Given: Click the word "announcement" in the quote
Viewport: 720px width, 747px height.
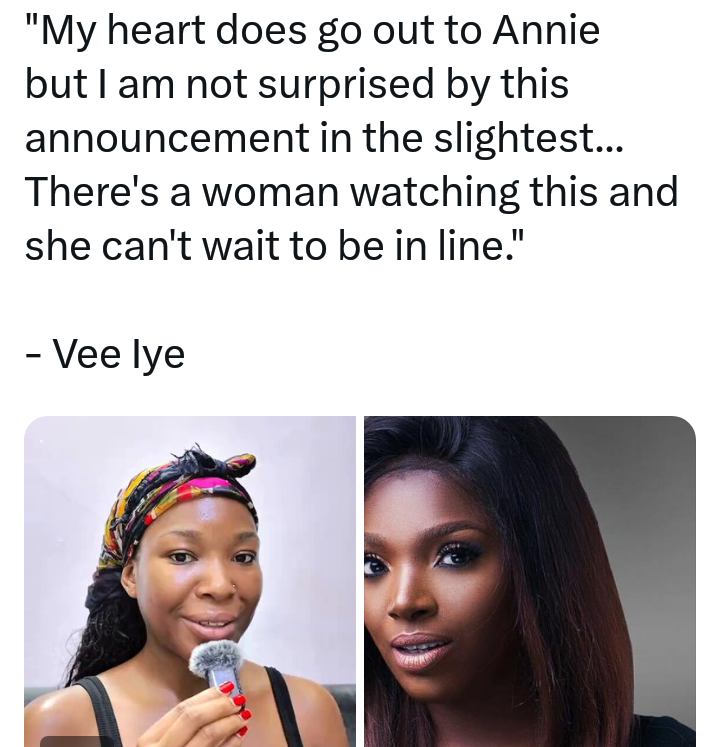Looking at the screenshot, I should [x=167, y=138].
